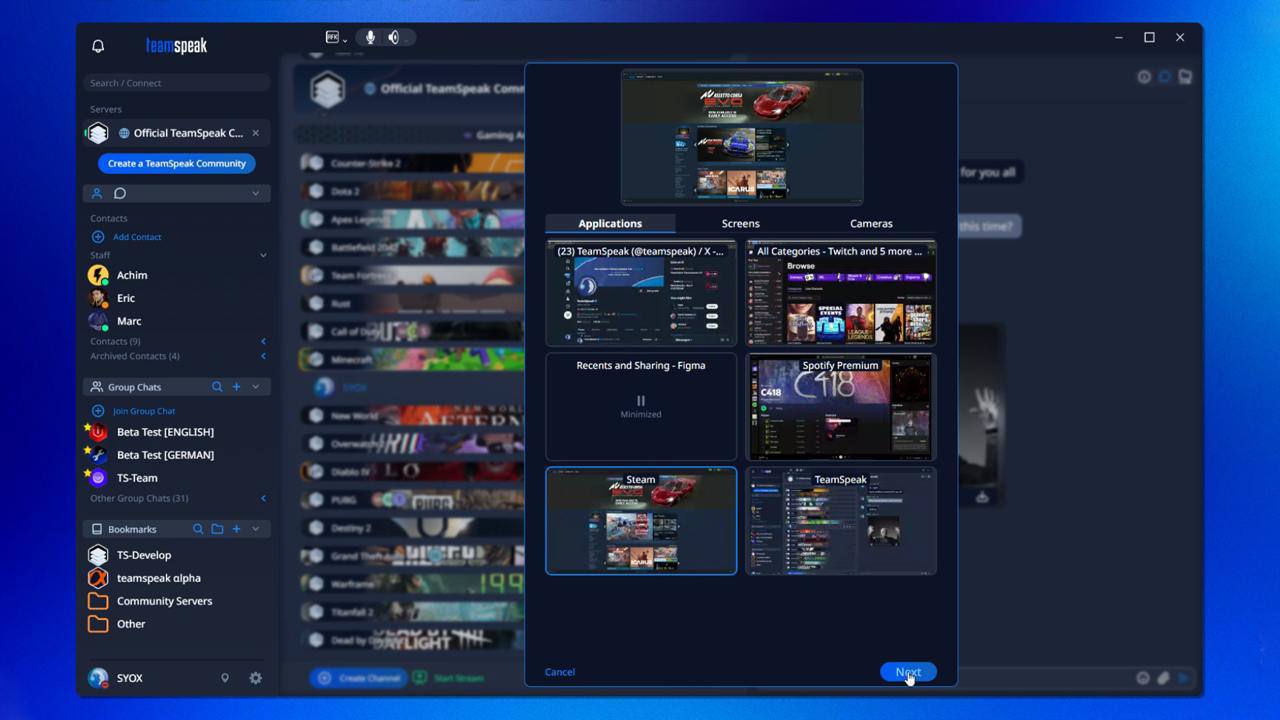This screenshot has height=720, width=1280.
Task: Switch to the chat bubble icon
Action: pos(120,193)
